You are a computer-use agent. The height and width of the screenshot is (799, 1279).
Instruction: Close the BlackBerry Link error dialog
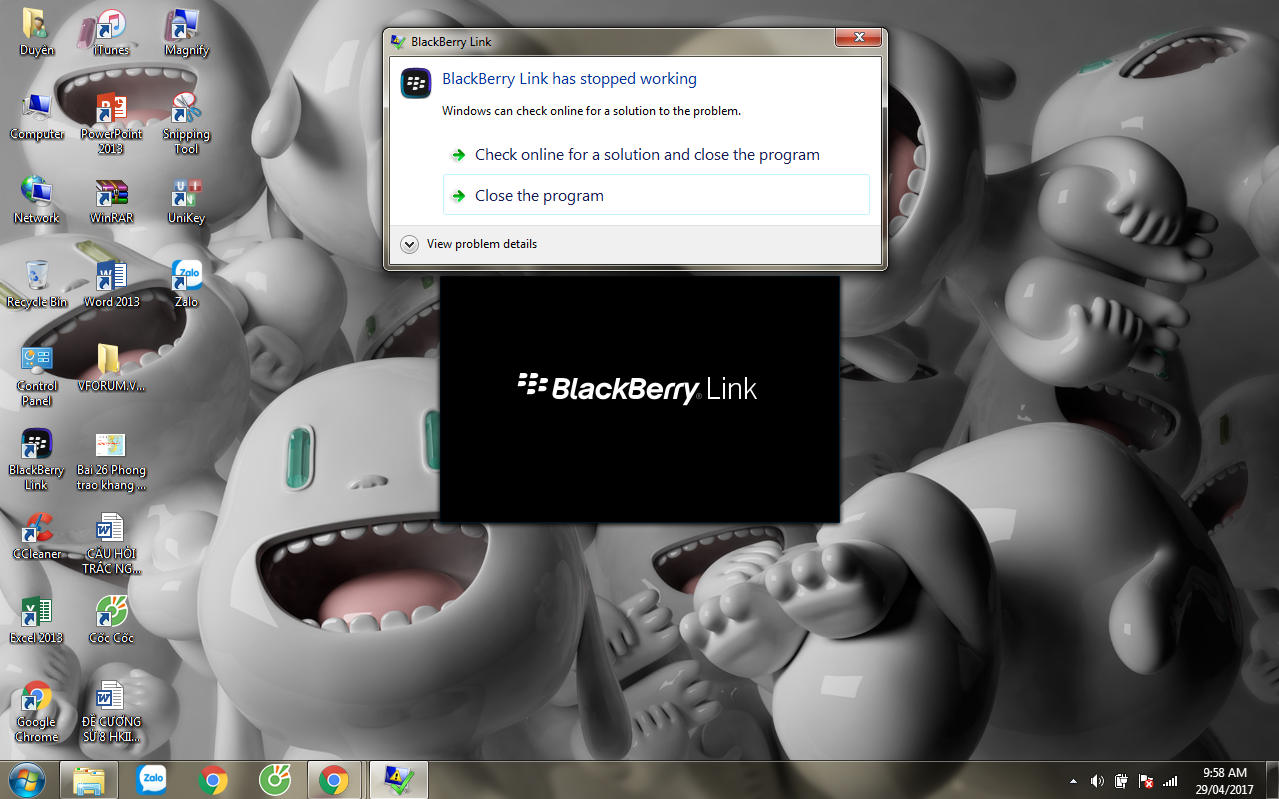(859, 39)
